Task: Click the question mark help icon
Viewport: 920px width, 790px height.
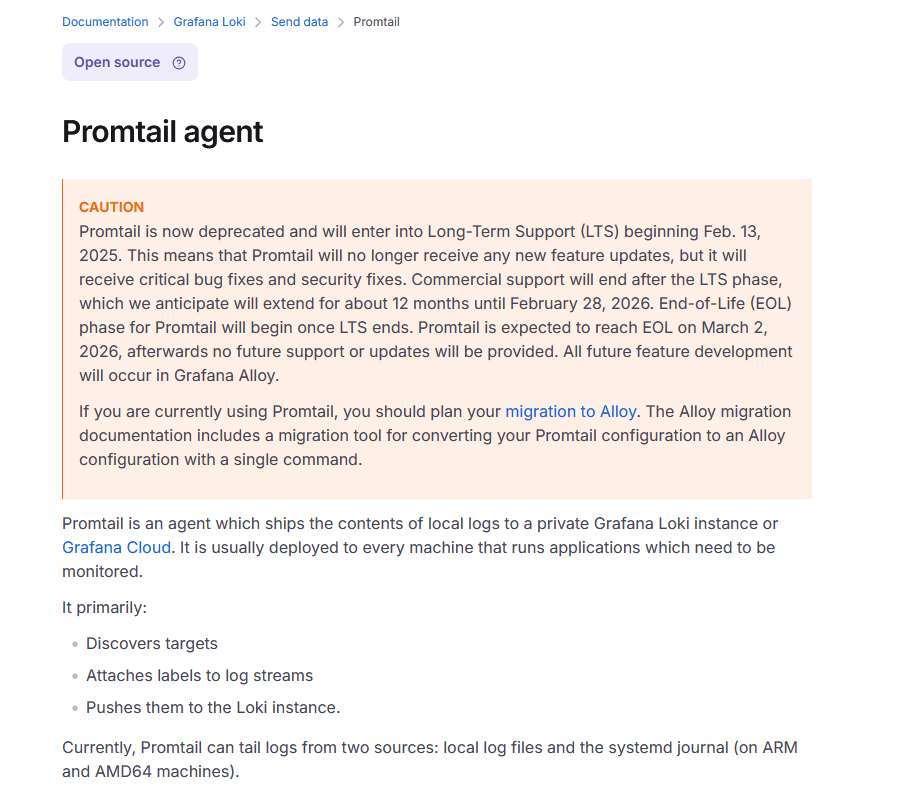Action: [179, 62]
